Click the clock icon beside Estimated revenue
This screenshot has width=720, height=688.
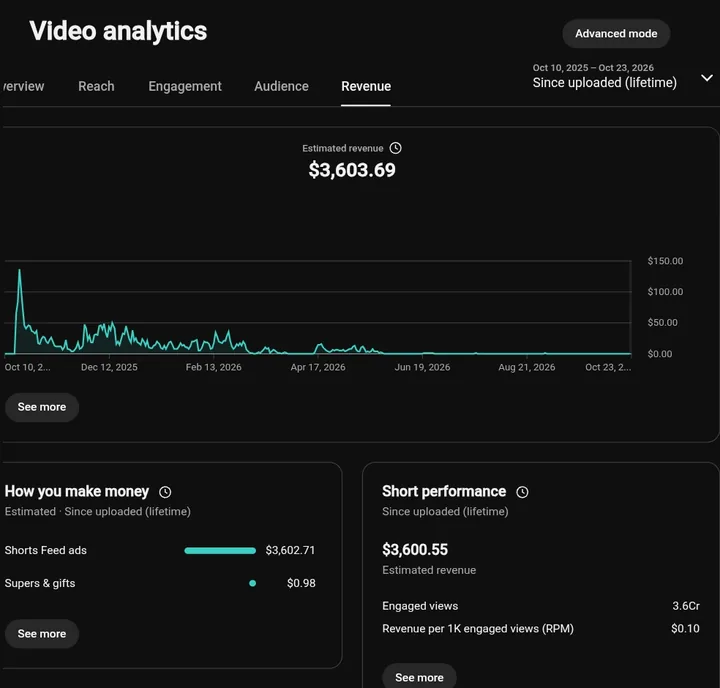click(395, 148)
